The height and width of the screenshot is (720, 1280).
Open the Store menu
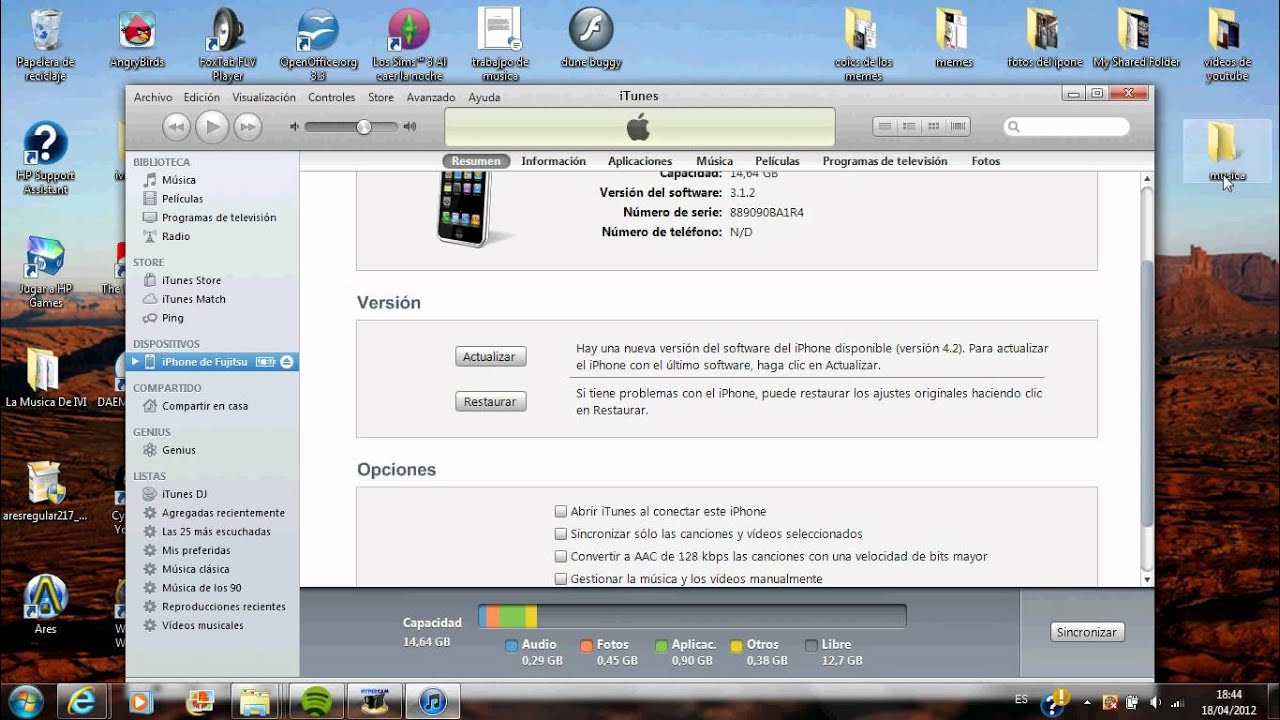(x=381, y=97)
